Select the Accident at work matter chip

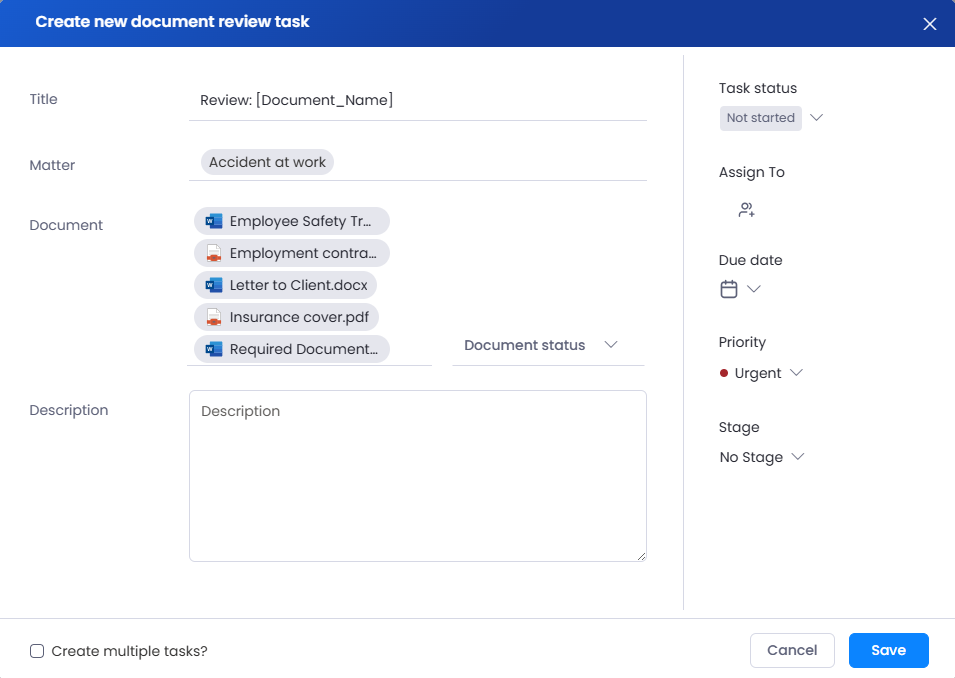[267, 162]
